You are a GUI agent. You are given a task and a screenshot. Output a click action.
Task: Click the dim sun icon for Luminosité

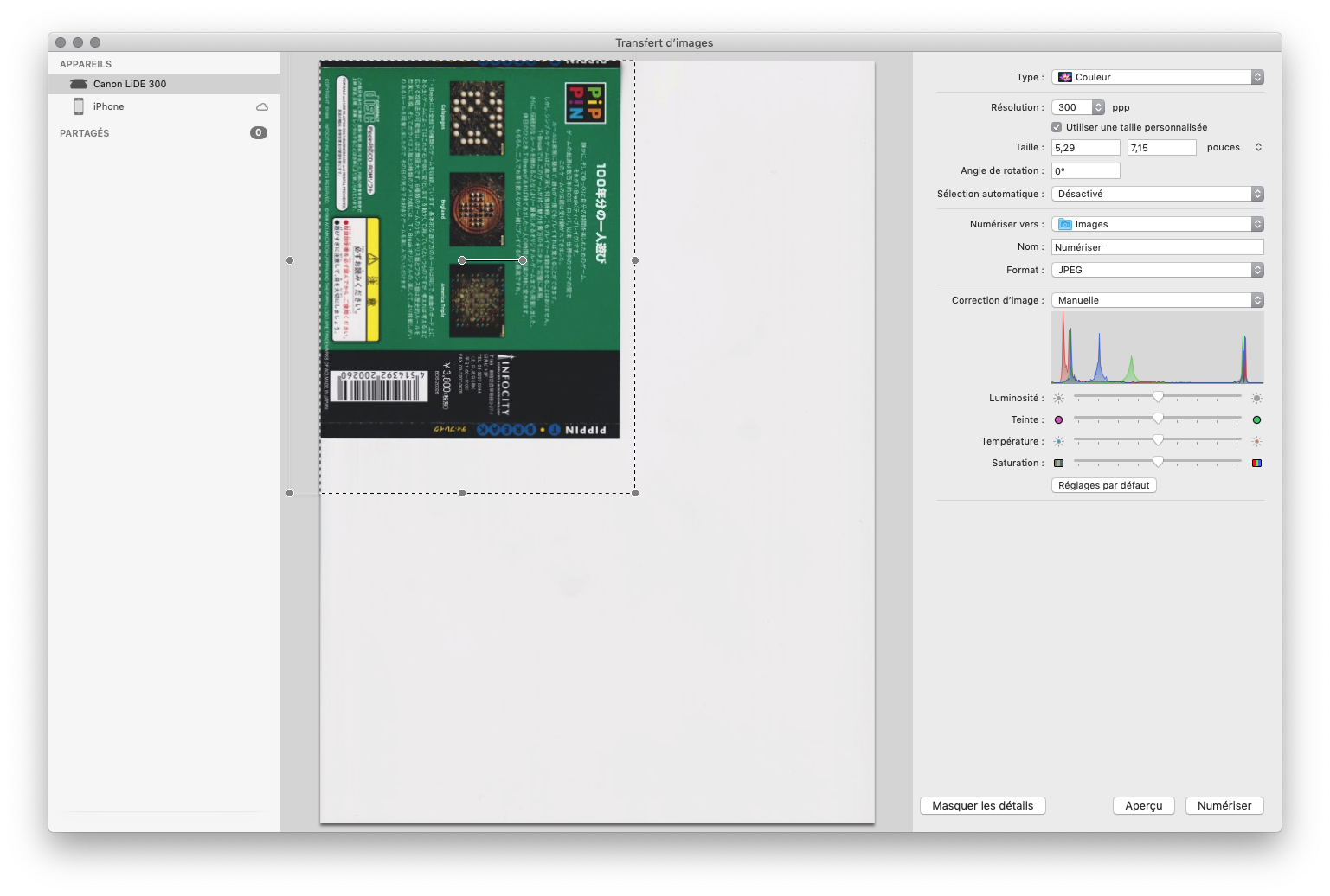(x=1058, y=398)
